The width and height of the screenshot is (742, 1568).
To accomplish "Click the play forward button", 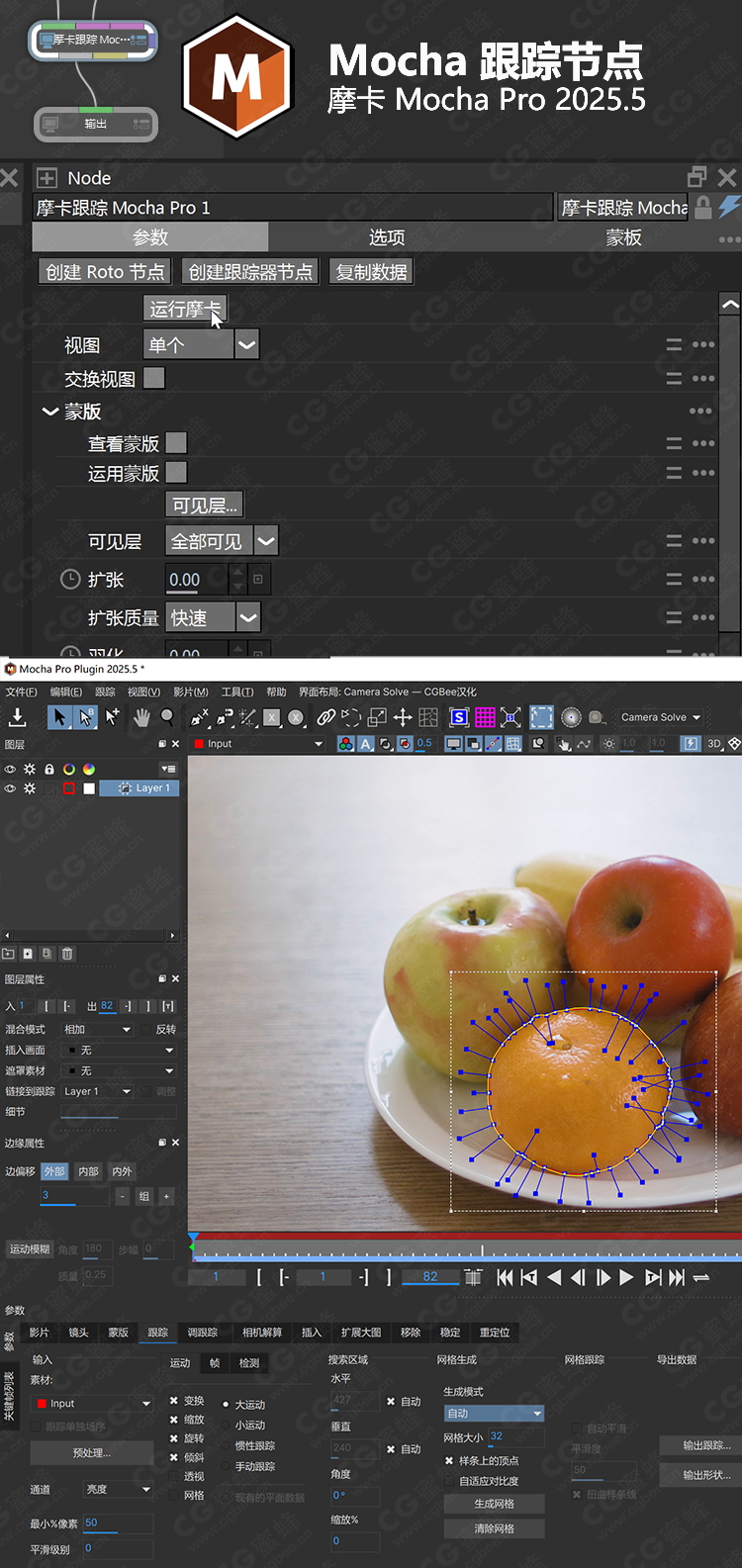I will pyautogui.click(x=626, y=1277).
